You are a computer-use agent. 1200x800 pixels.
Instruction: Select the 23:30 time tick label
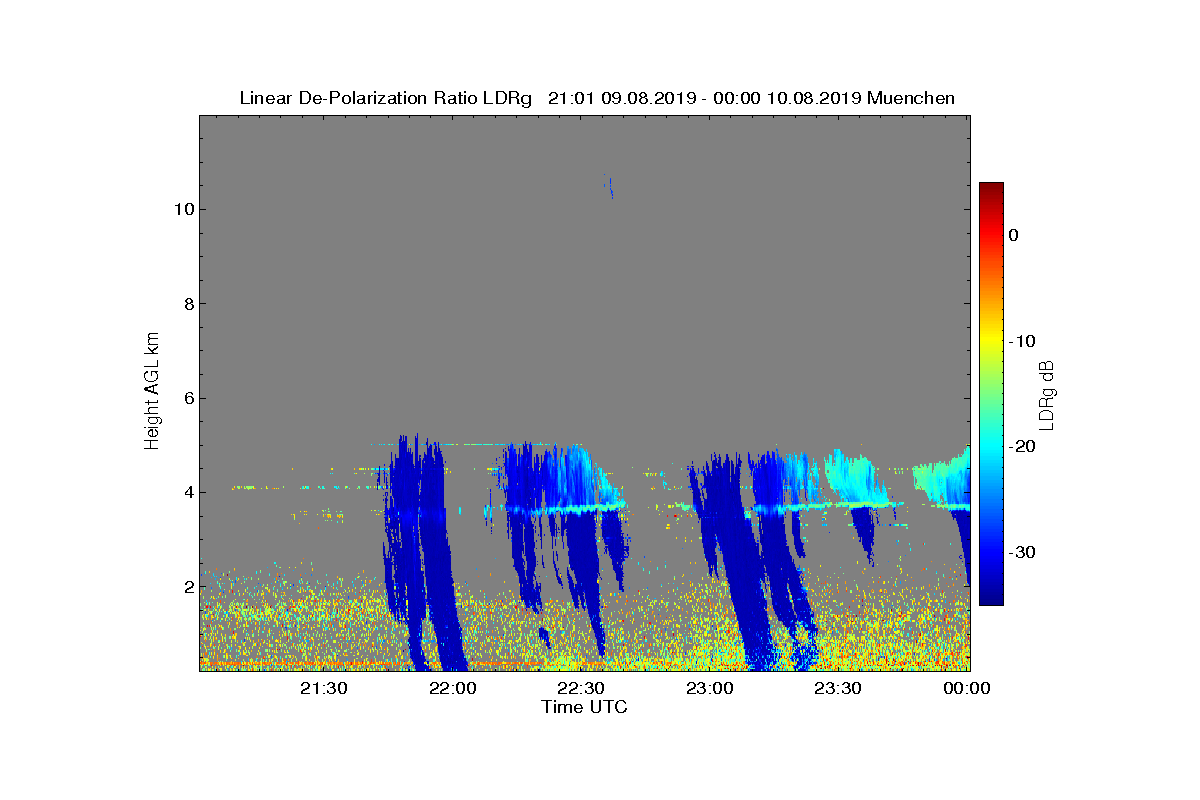click(x=838, y=688)
